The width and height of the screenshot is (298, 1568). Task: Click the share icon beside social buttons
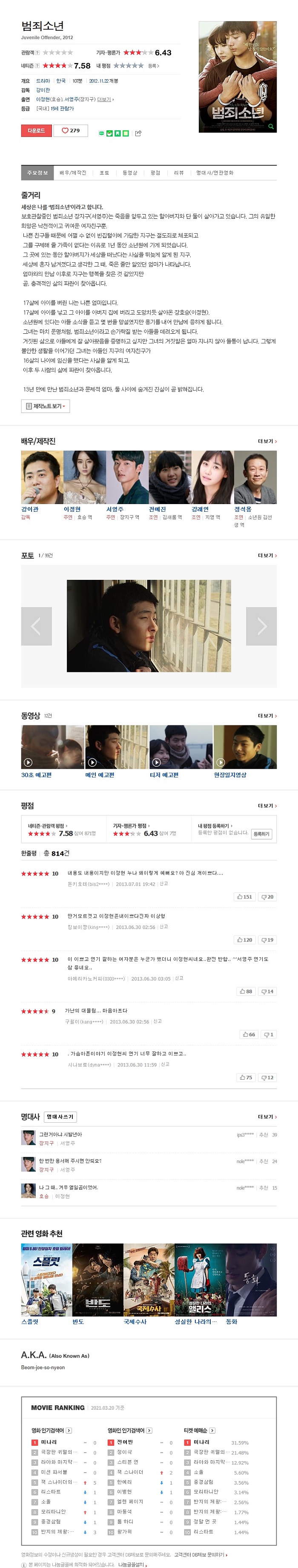pos(138,133)
